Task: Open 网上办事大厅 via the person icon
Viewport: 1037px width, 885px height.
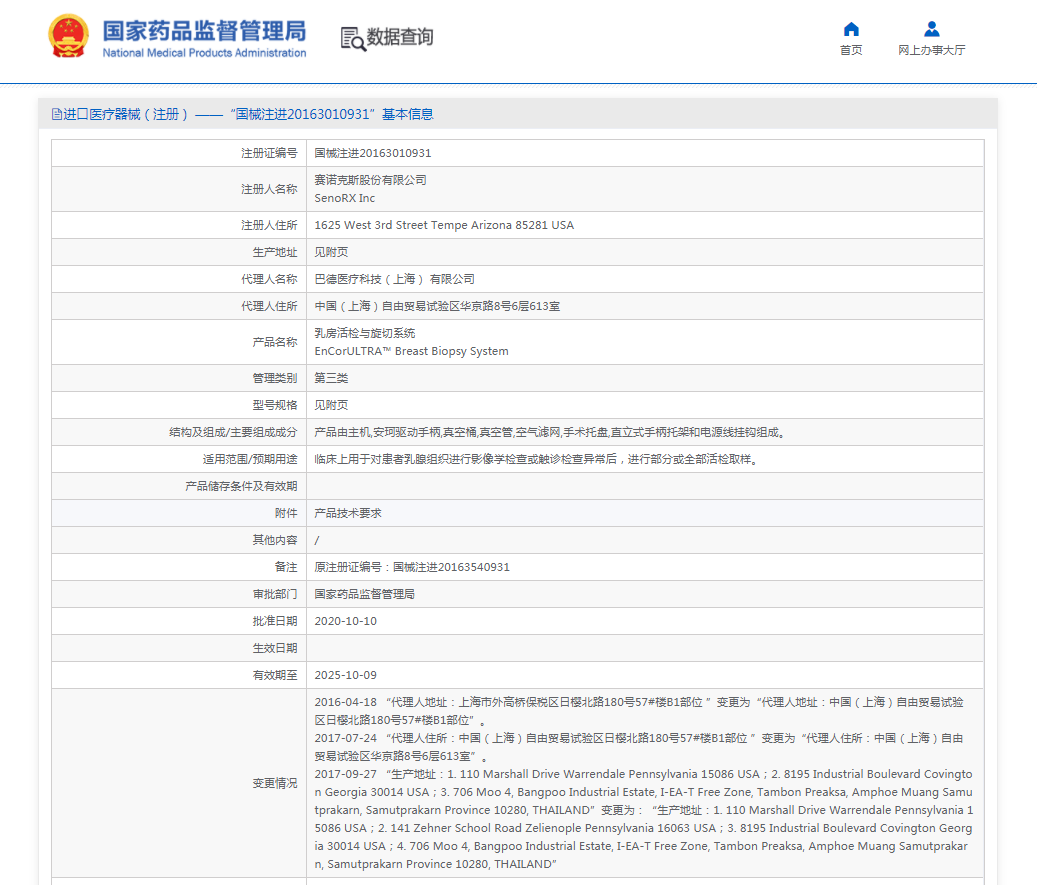Action: pos(931,29)
